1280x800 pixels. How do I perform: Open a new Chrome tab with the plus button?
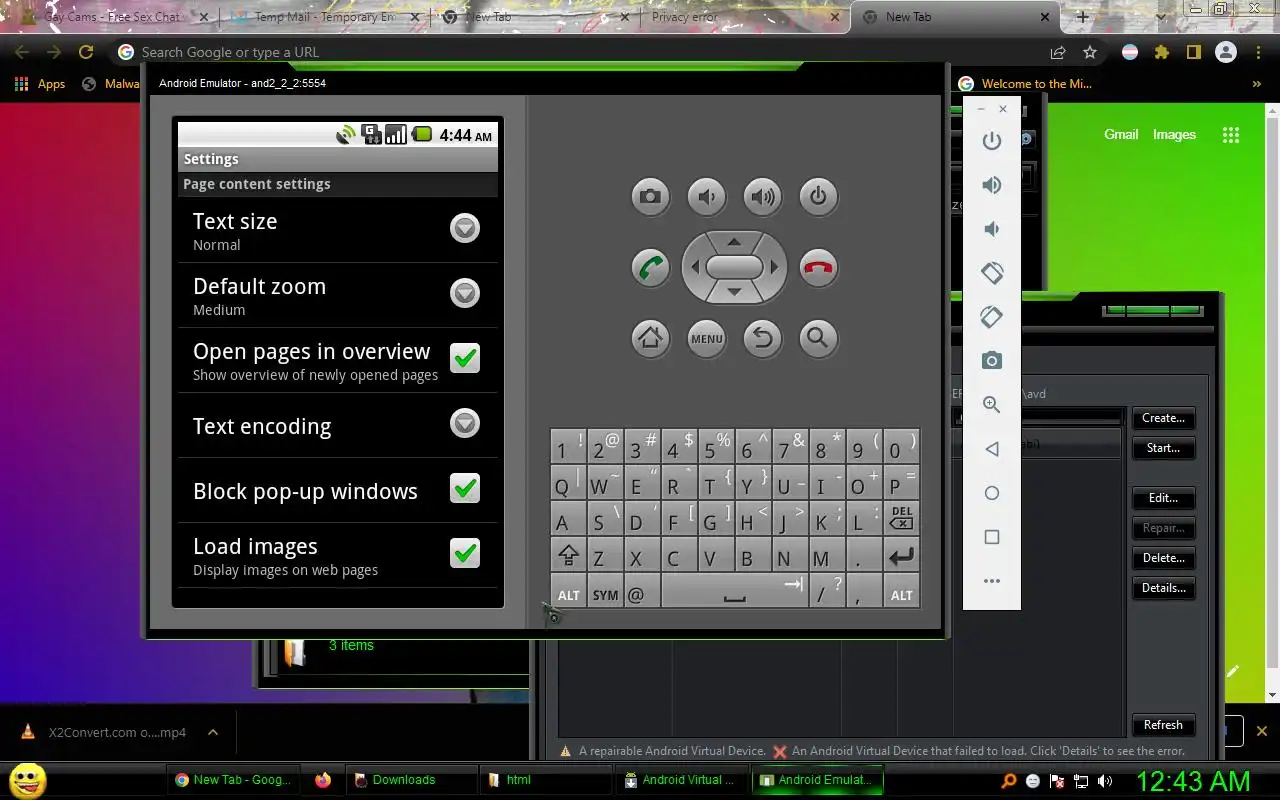(x=1082, y=17)
